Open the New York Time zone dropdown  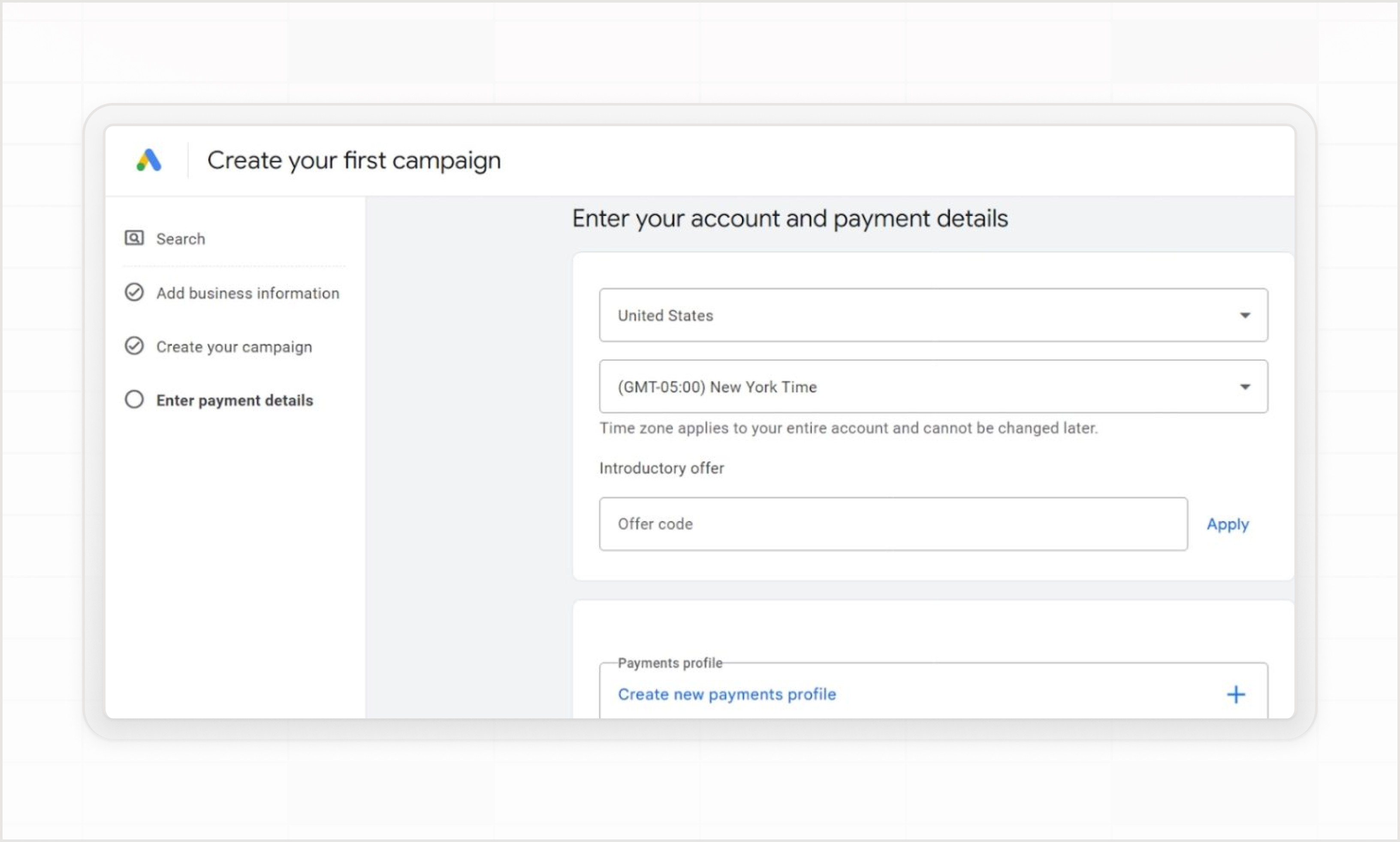tap(933, 386)
